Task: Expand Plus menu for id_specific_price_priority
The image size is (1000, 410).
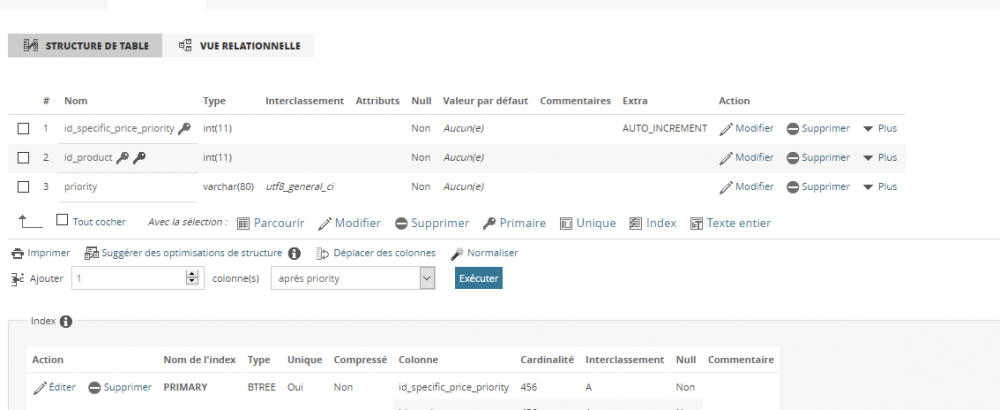Action: click(x=880, y=129)
